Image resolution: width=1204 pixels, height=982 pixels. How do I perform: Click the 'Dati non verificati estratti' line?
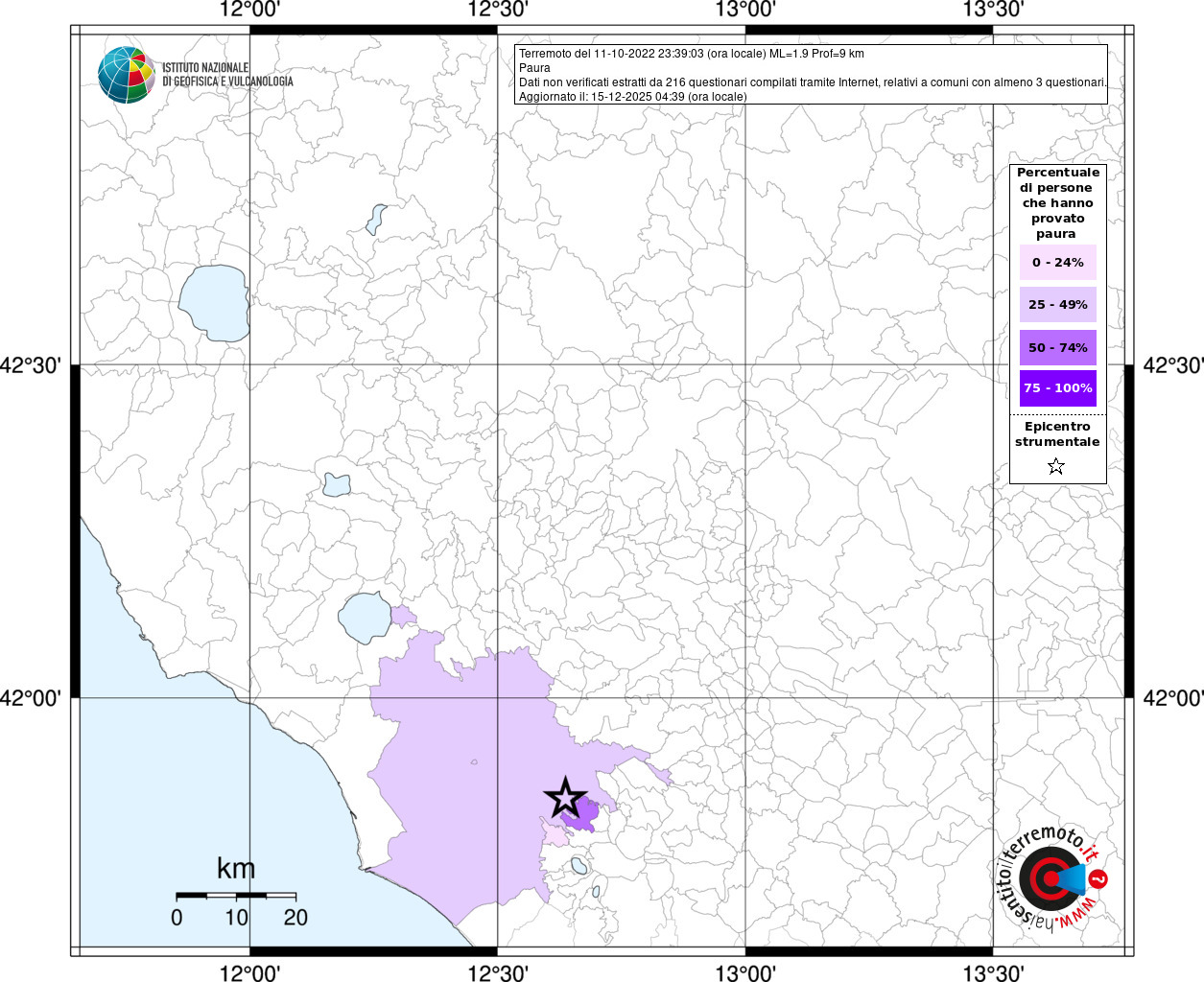pos(813,82)
